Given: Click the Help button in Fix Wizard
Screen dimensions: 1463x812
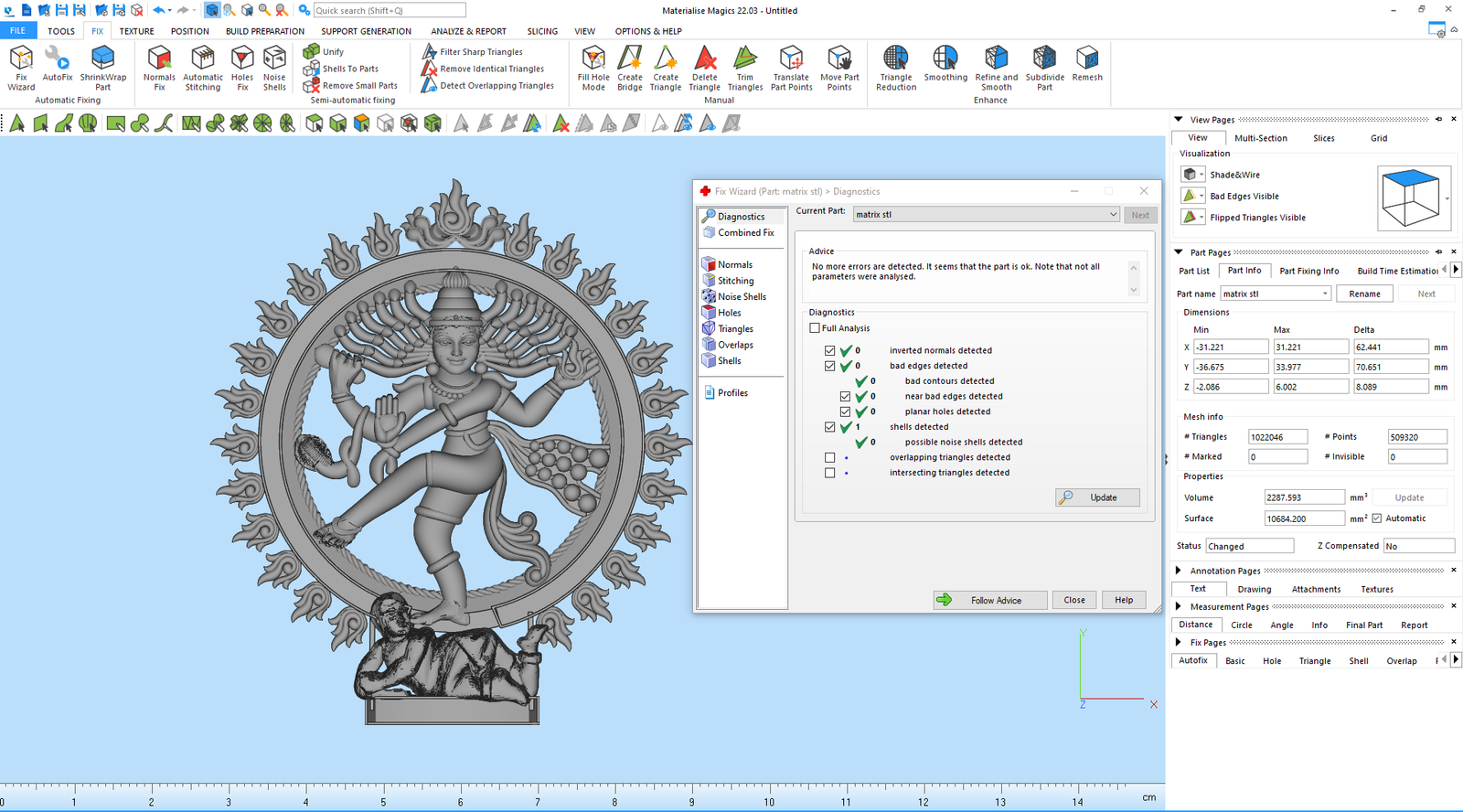Looking at the screenshot, I should pyautogui.click(x=1124, y=600).
